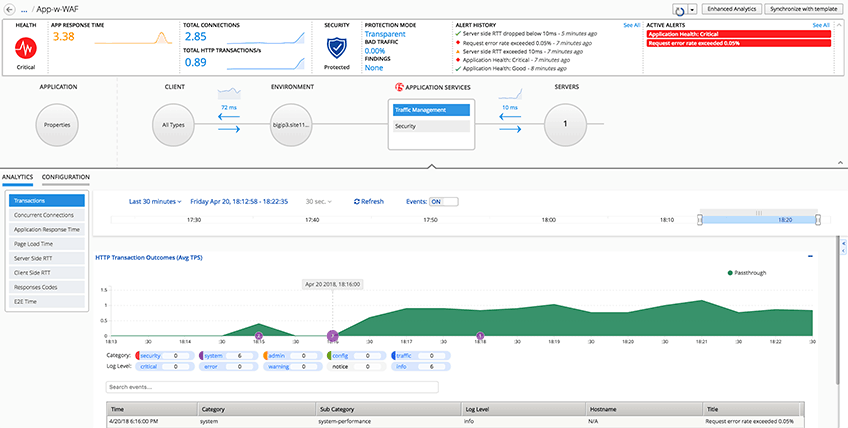This screenshot has height=428, width=848.
Task: Toggle the system category event filter
Action: [x=223, y=355]
